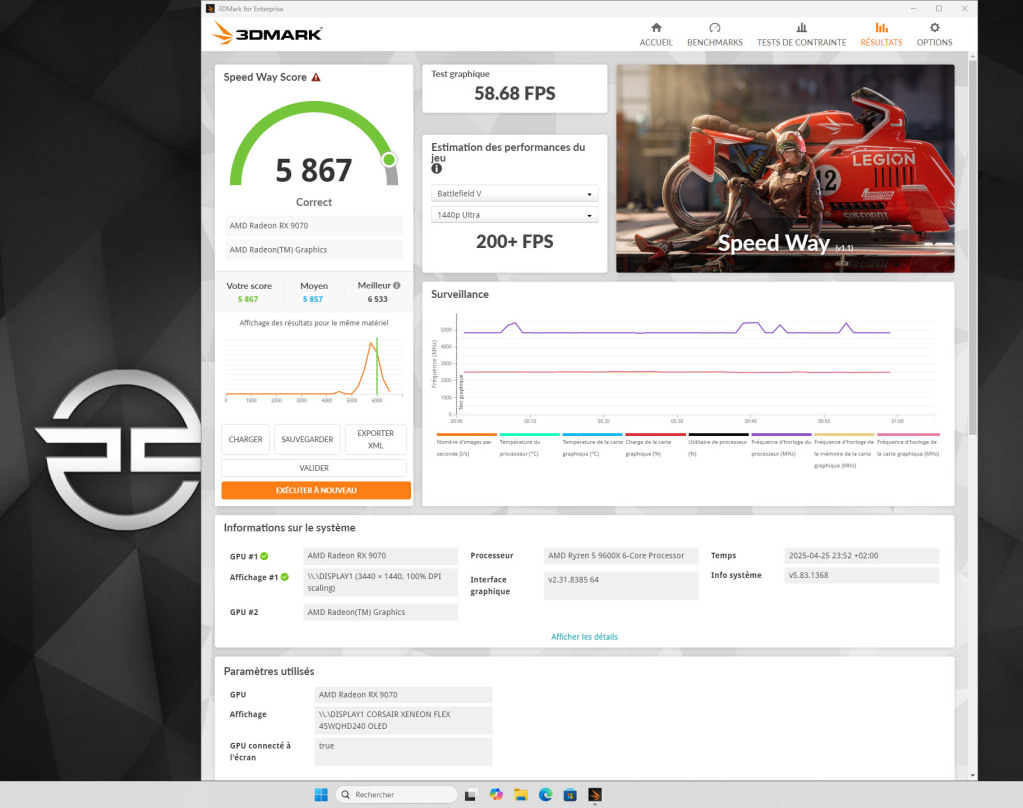Click green check icon beside GPU #1
This screenshot has height=808, width=1023.
[x=264, y=556]
